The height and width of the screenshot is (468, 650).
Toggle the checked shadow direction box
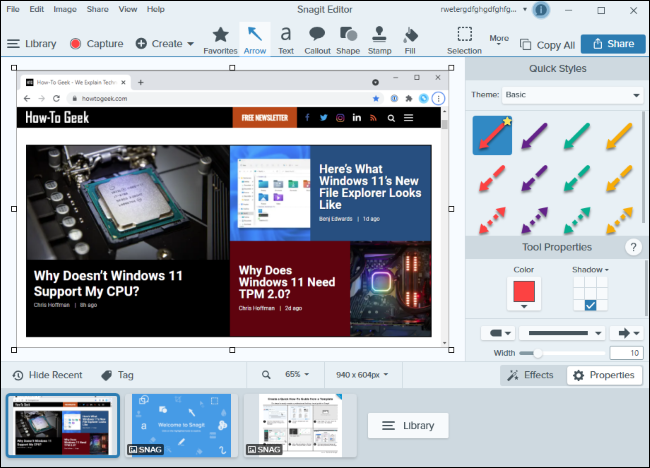coord(590,306)
